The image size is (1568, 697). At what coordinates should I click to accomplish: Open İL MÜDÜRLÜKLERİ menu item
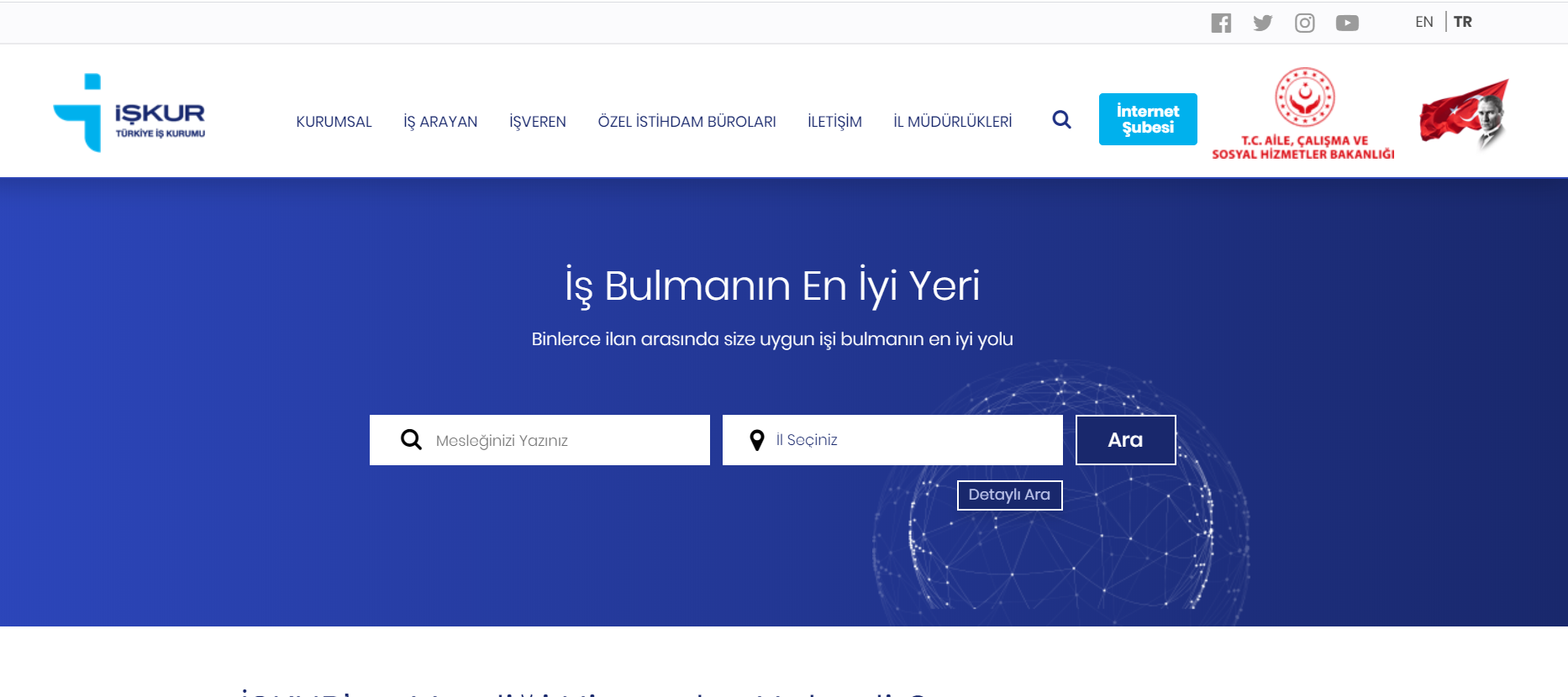pyautogui.click(x=952, y=122)
